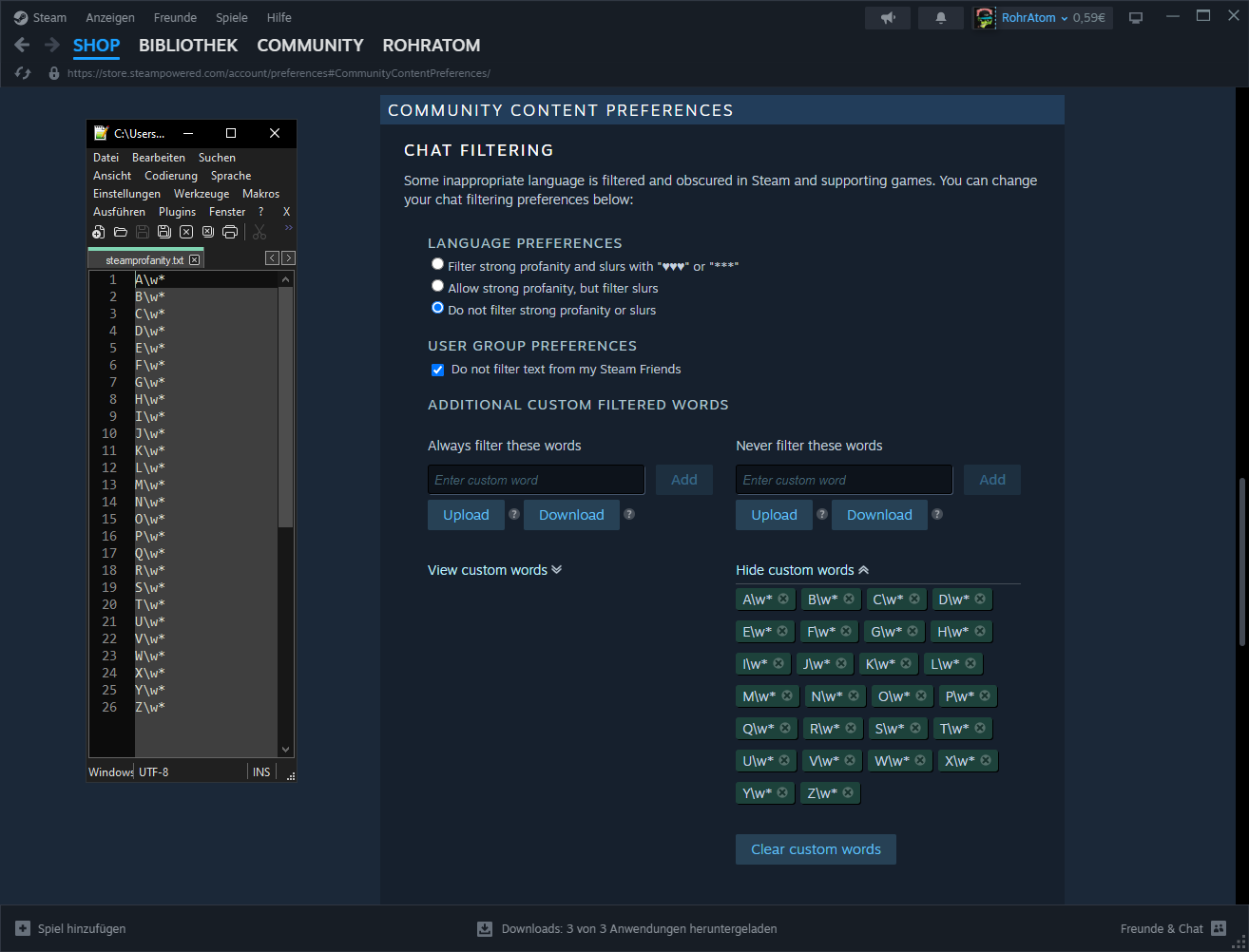Click the Downloads icon in the bottom bar
Image resolution: width=1249 pixels, height=952 pixels.
[x=485, y=928]
